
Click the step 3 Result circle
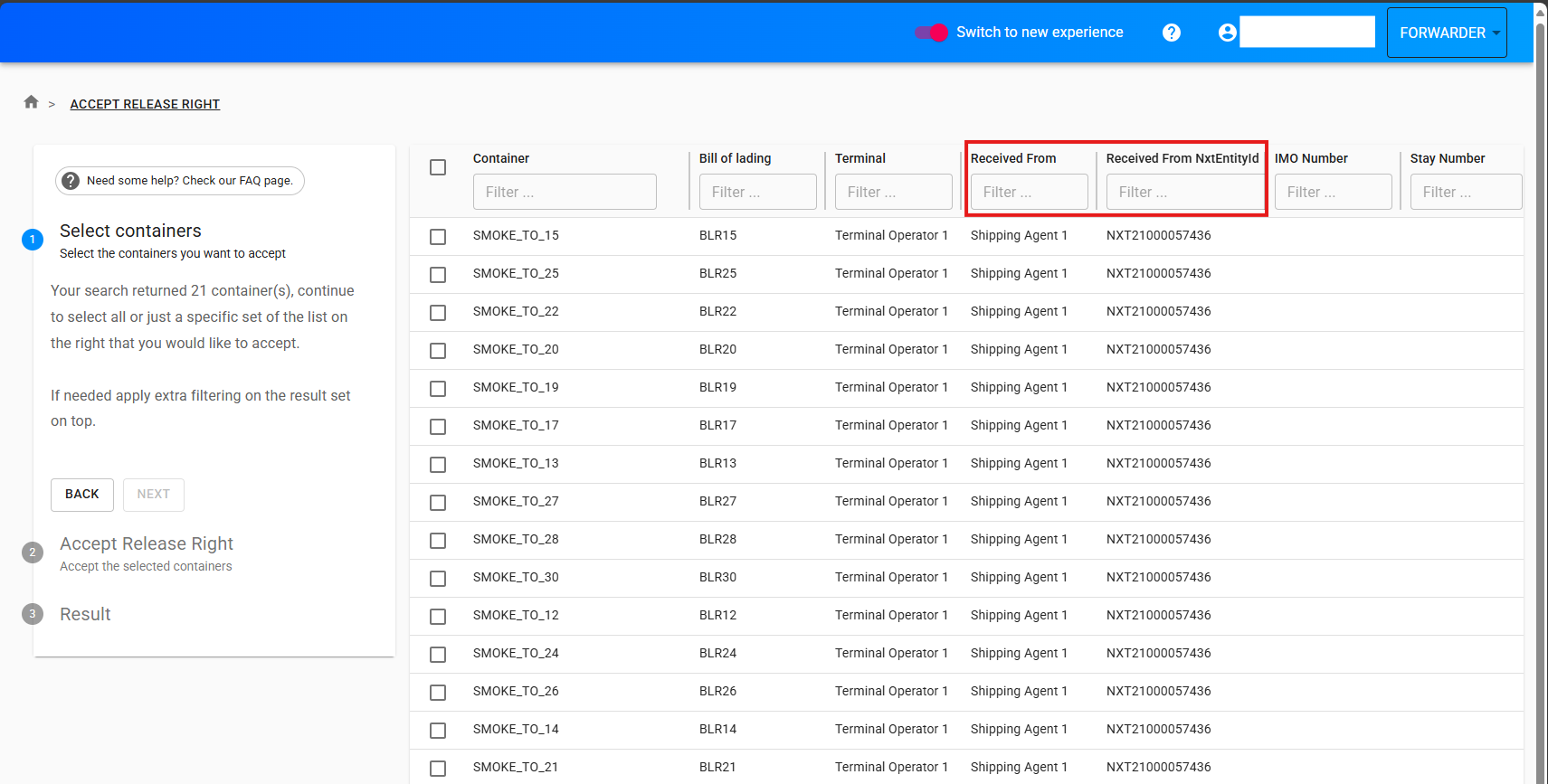point(33,614)
